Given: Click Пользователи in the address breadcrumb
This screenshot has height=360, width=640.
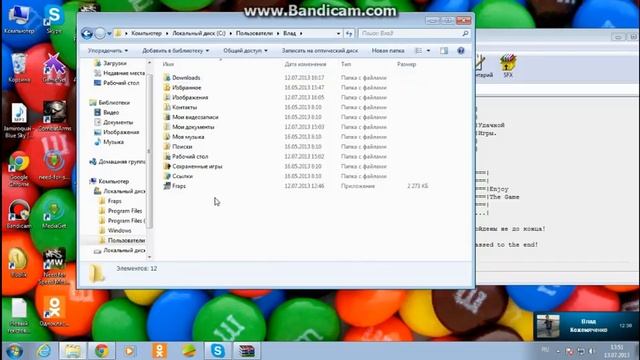Looking at the screenshot, I should click(254, 33).
